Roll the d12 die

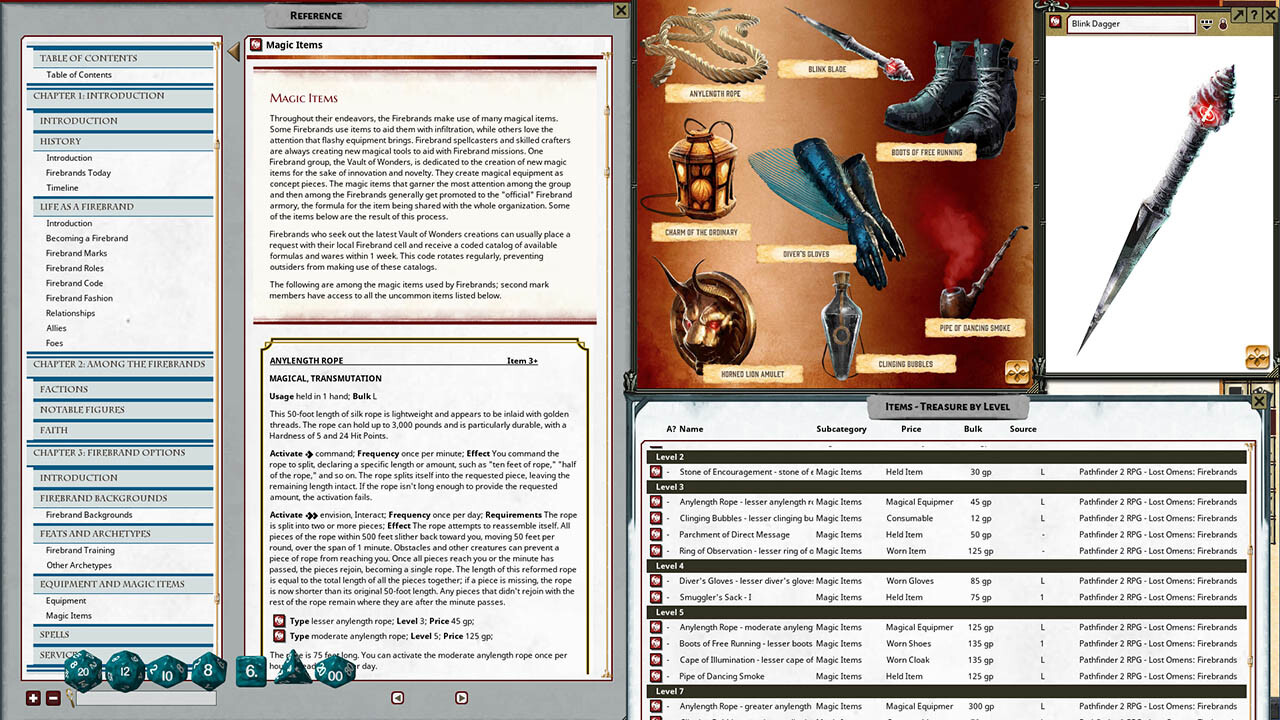tap(122, 670)
